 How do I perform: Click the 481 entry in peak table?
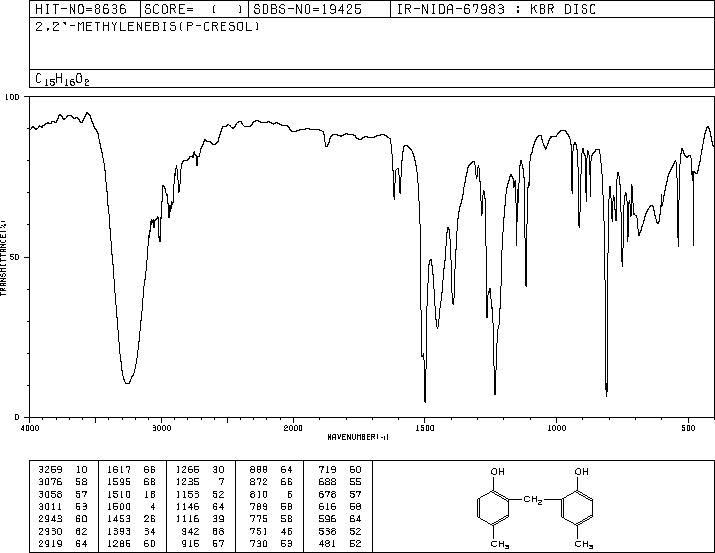click(327, 543)
